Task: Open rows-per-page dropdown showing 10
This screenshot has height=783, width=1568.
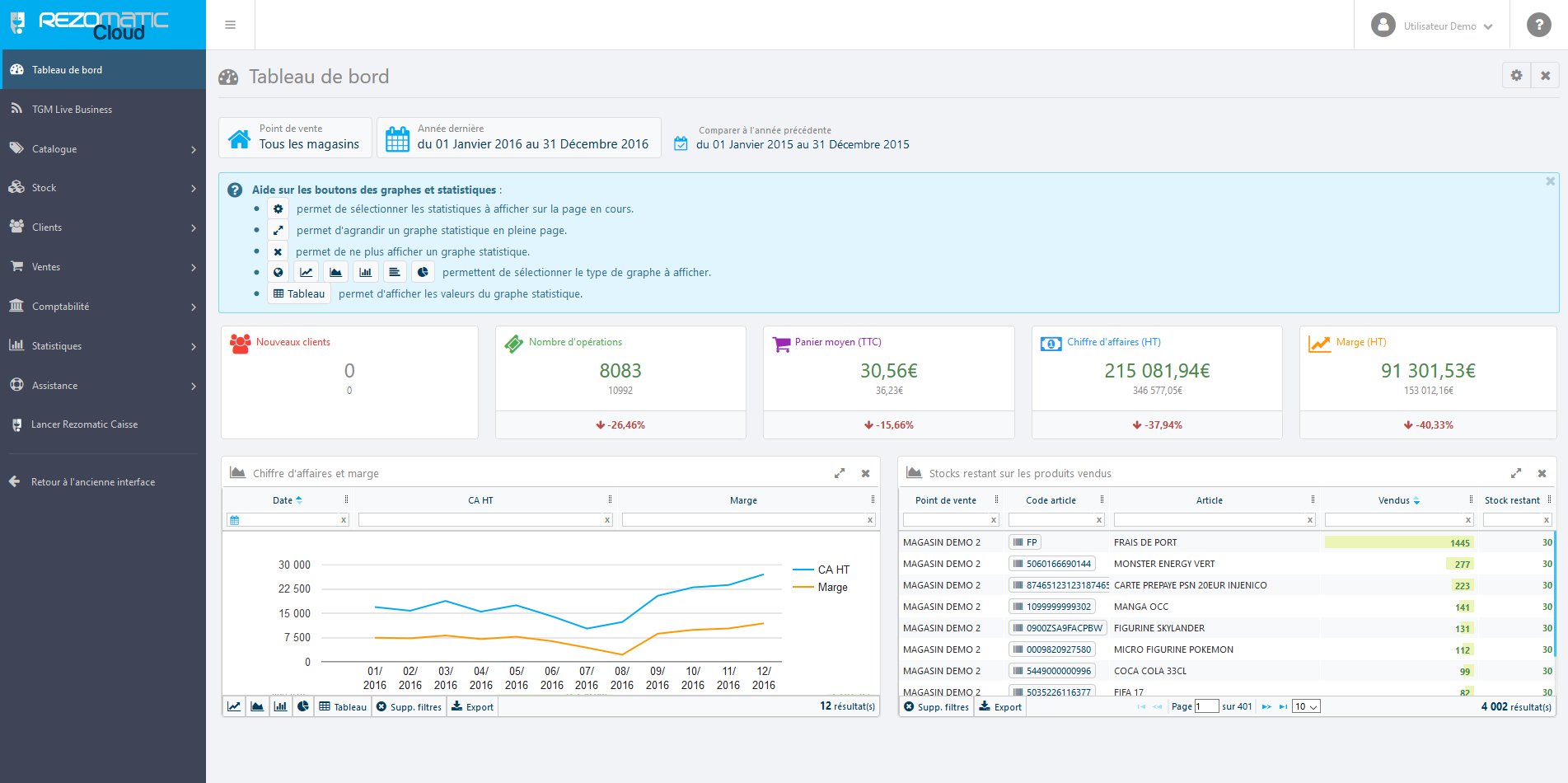Action: (x=1306, y=706)
